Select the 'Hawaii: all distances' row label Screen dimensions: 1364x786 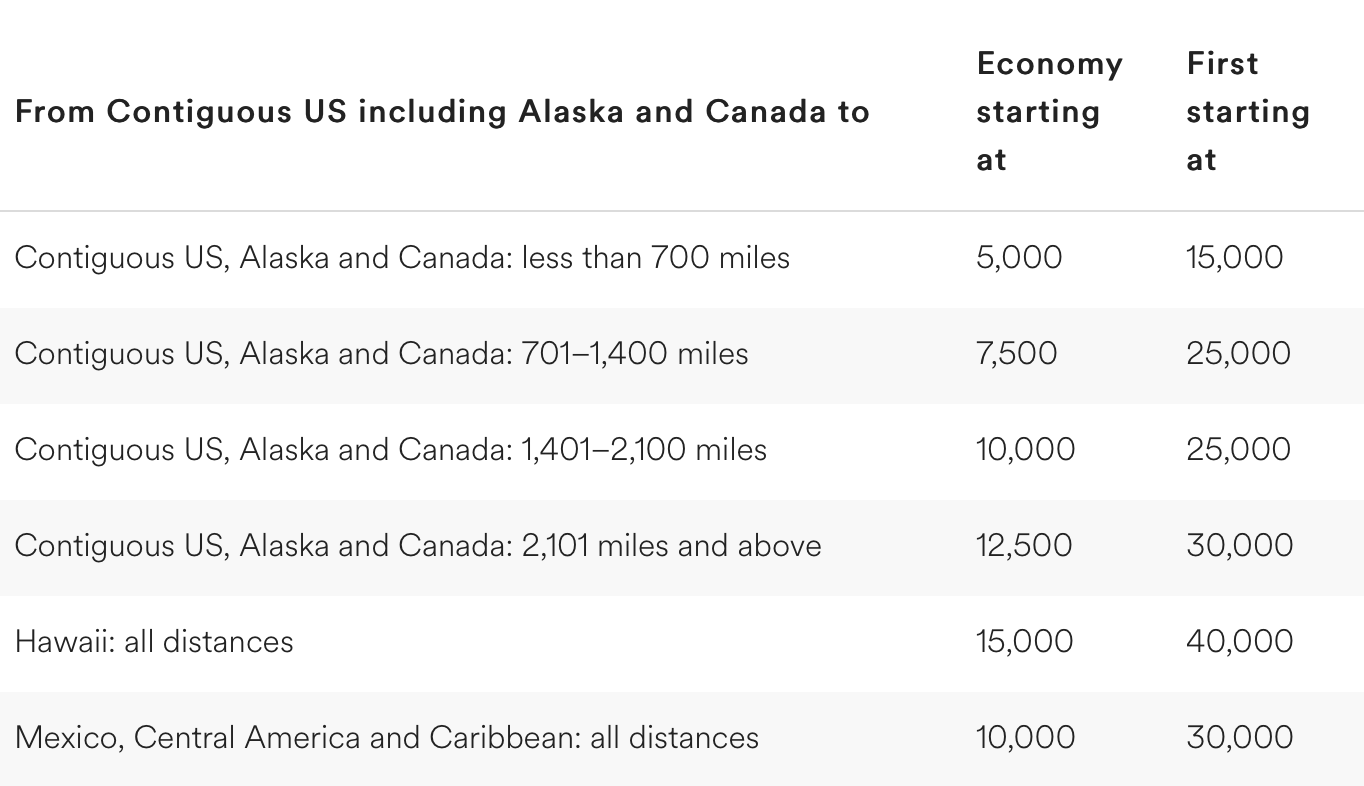coord(154,642)
